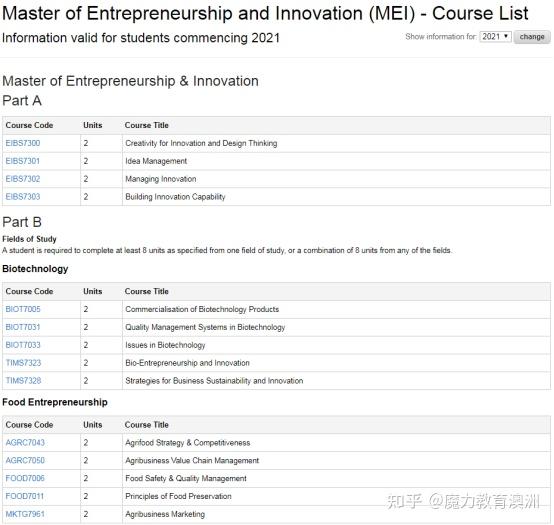The width and height of the screenshot is (554, 525).
Task: Open course link FOOD7011
Action: [25, 496]
